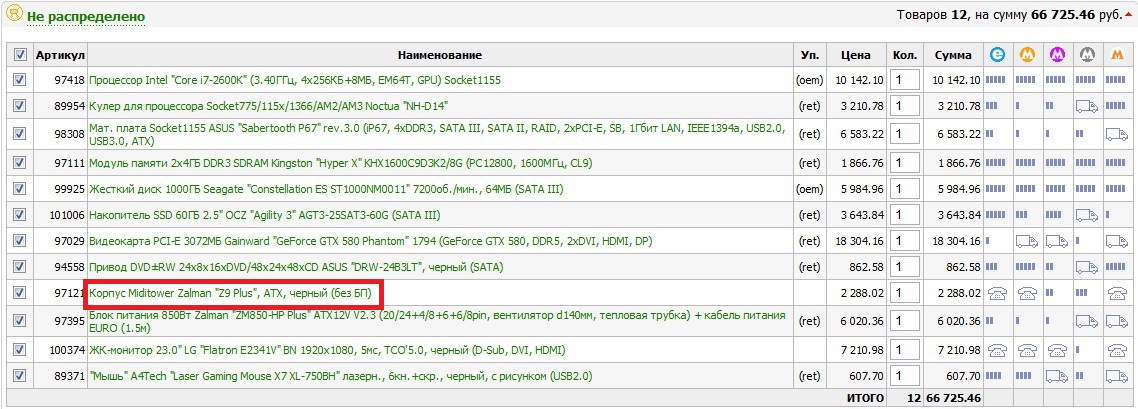
Task: Click Zalman Z9 Plus phone under orange circle M
Action: tap(1027, 294)
